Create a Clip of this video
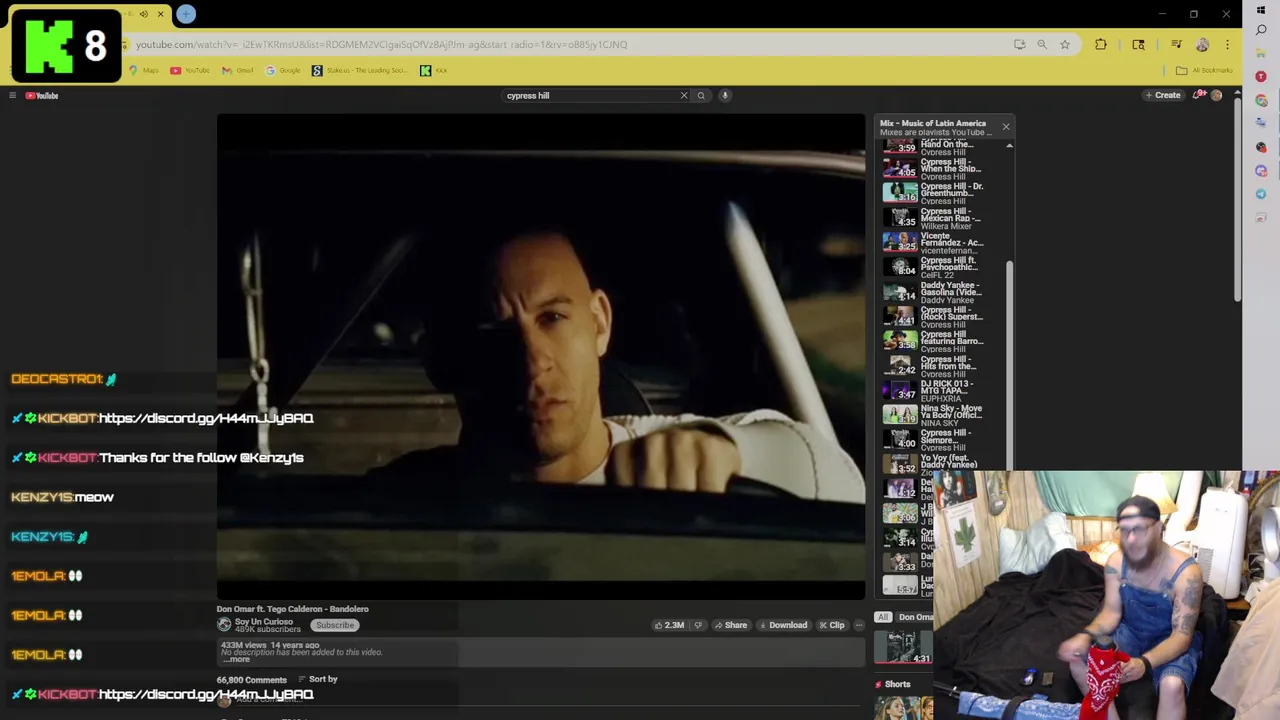Screen dimensions: 1280x720 point(832,625)
